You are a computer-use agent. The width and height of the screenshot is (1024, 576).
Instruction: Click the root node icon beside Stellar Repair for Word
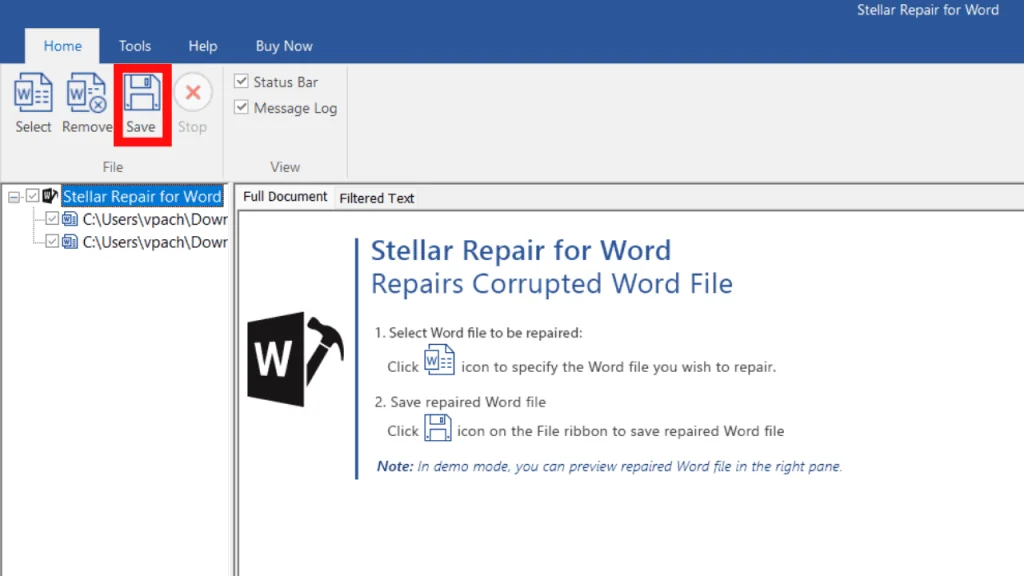[x=50, y=196]
